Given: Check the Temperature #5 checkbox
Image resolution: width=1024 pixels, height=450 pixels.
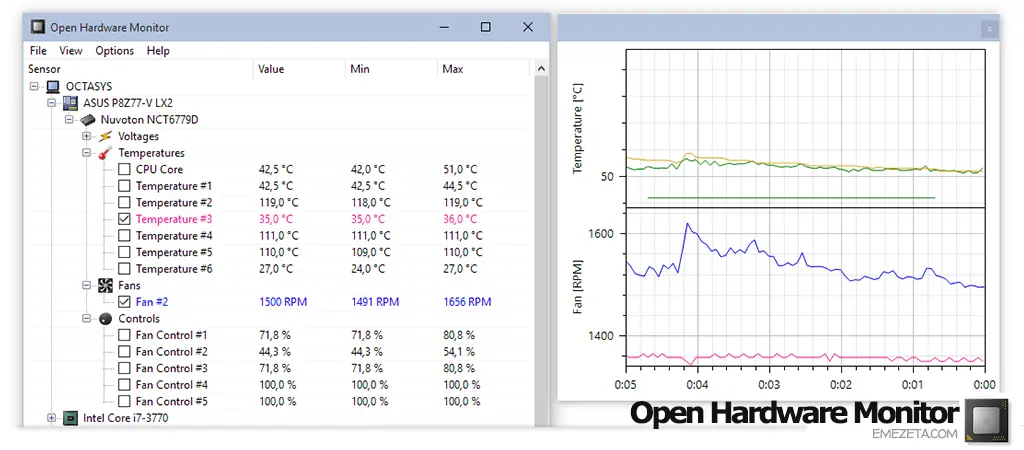Looking at the screenshot, I should point(124,252).
